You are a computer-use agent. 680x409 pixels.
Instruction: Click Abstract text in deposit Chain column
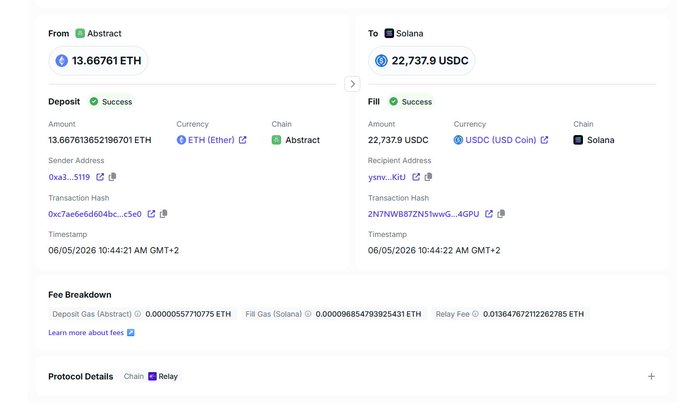302,140
